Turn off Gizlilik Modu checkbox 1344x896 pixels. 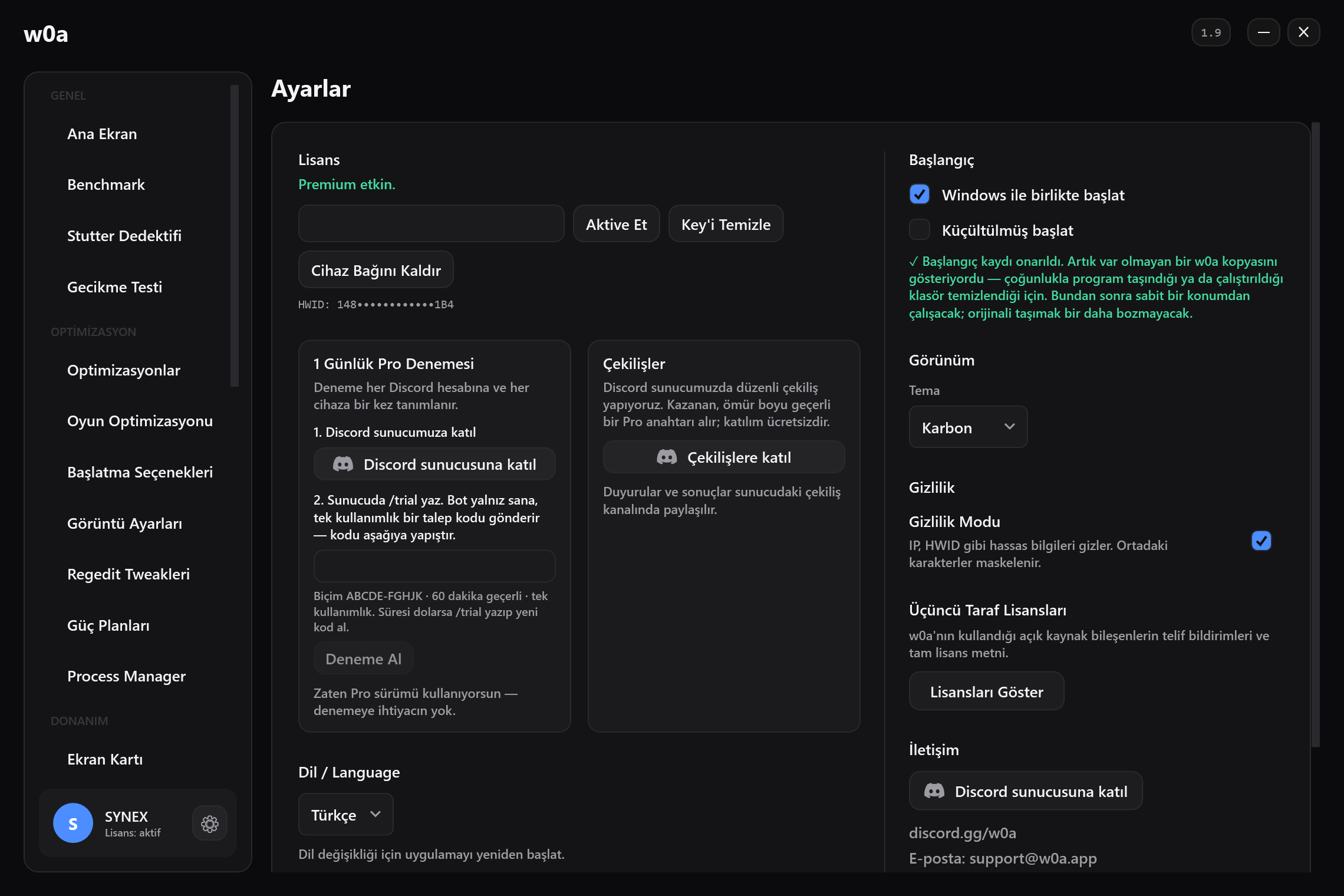click(x=1261, y=541)
